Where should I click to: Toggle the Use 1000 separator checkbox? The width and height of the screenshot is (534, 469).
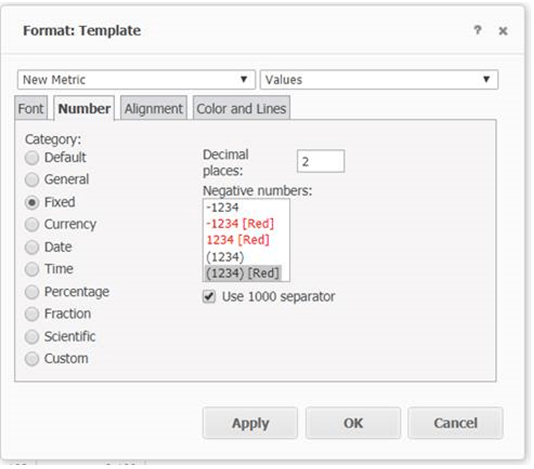pos(209,296)
